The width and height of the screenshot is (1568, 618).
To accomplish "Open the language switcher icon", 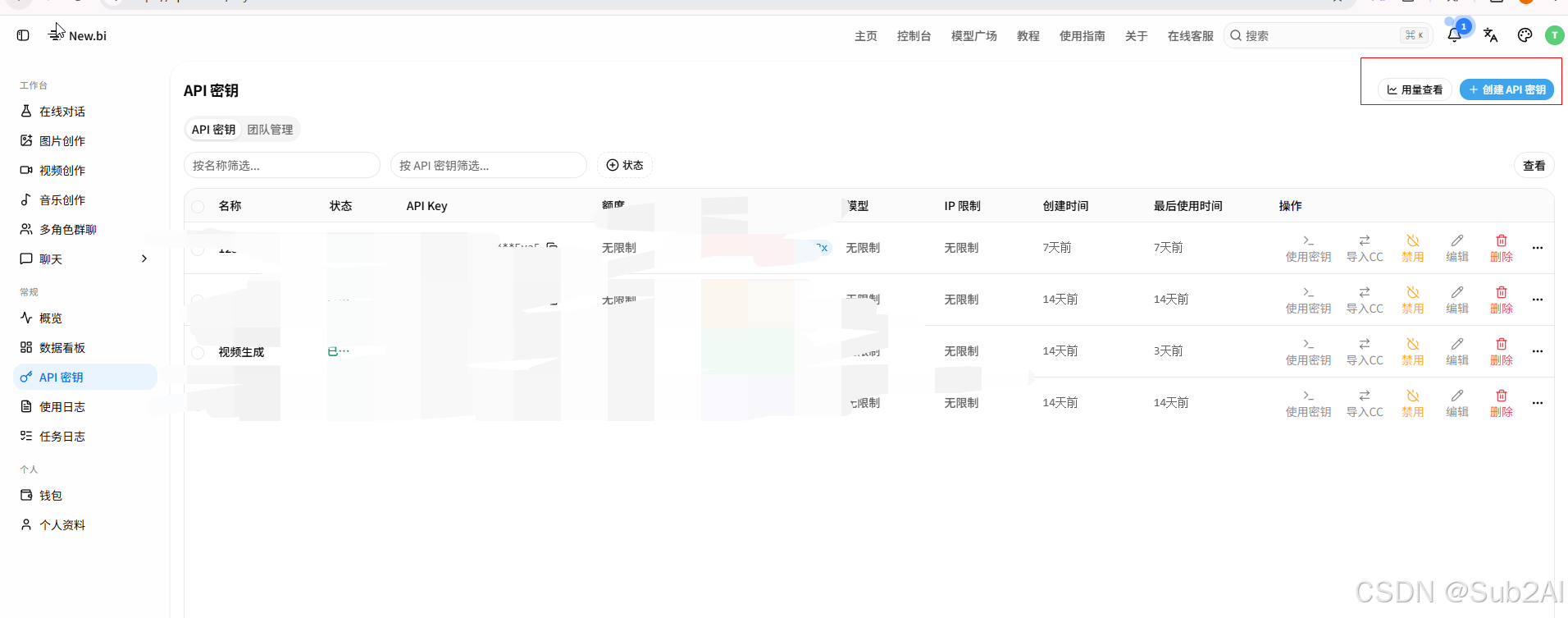I will 1491,35.
